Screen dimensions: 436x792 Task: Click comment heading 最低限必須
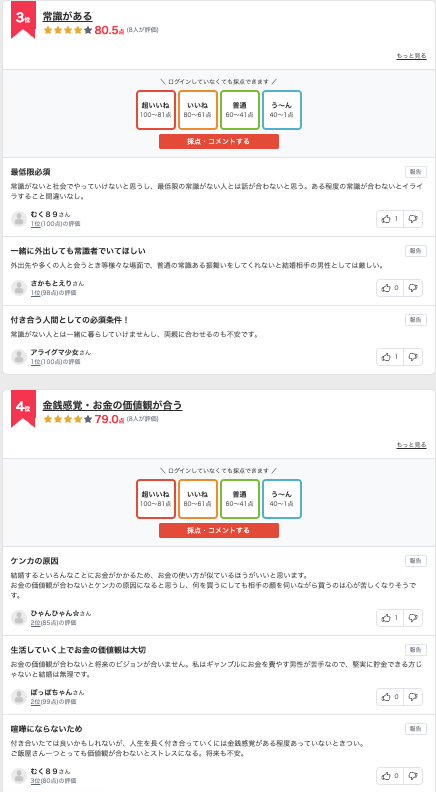tap(30, 172)
